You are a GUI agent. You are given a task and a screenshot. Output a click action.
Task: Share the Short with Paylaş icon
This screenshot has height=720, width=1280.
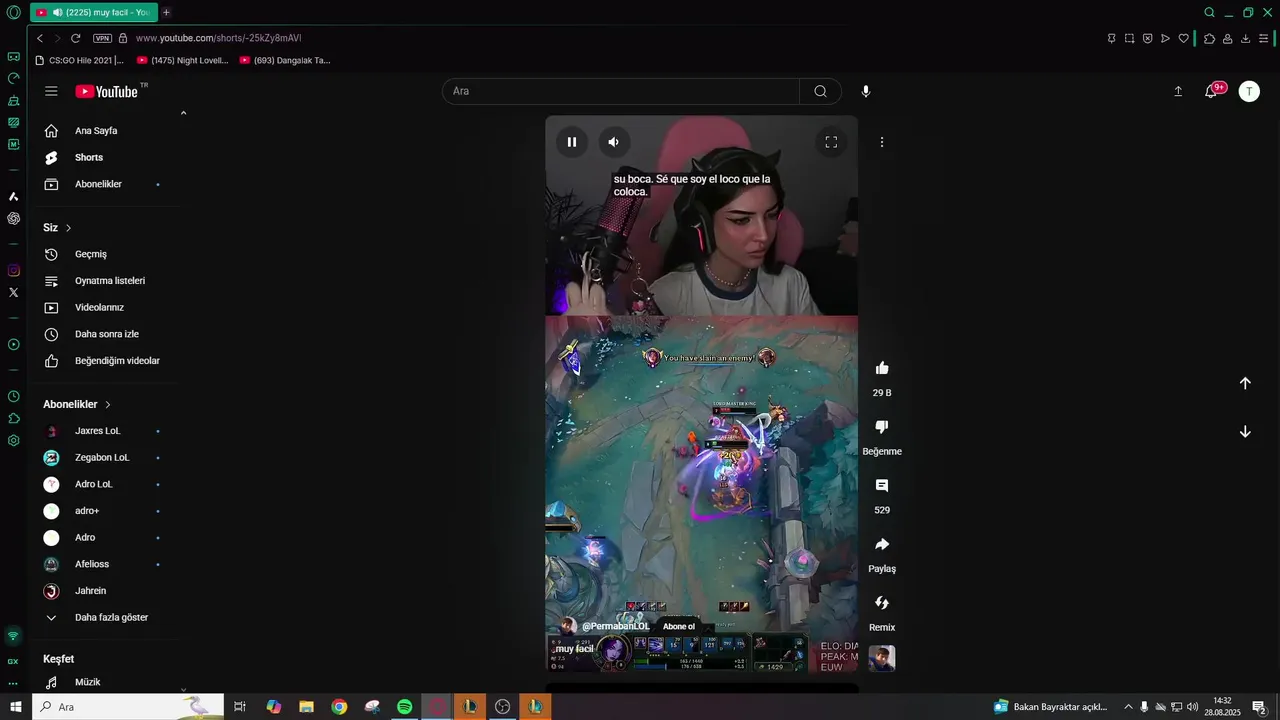[x=882, y=544]
